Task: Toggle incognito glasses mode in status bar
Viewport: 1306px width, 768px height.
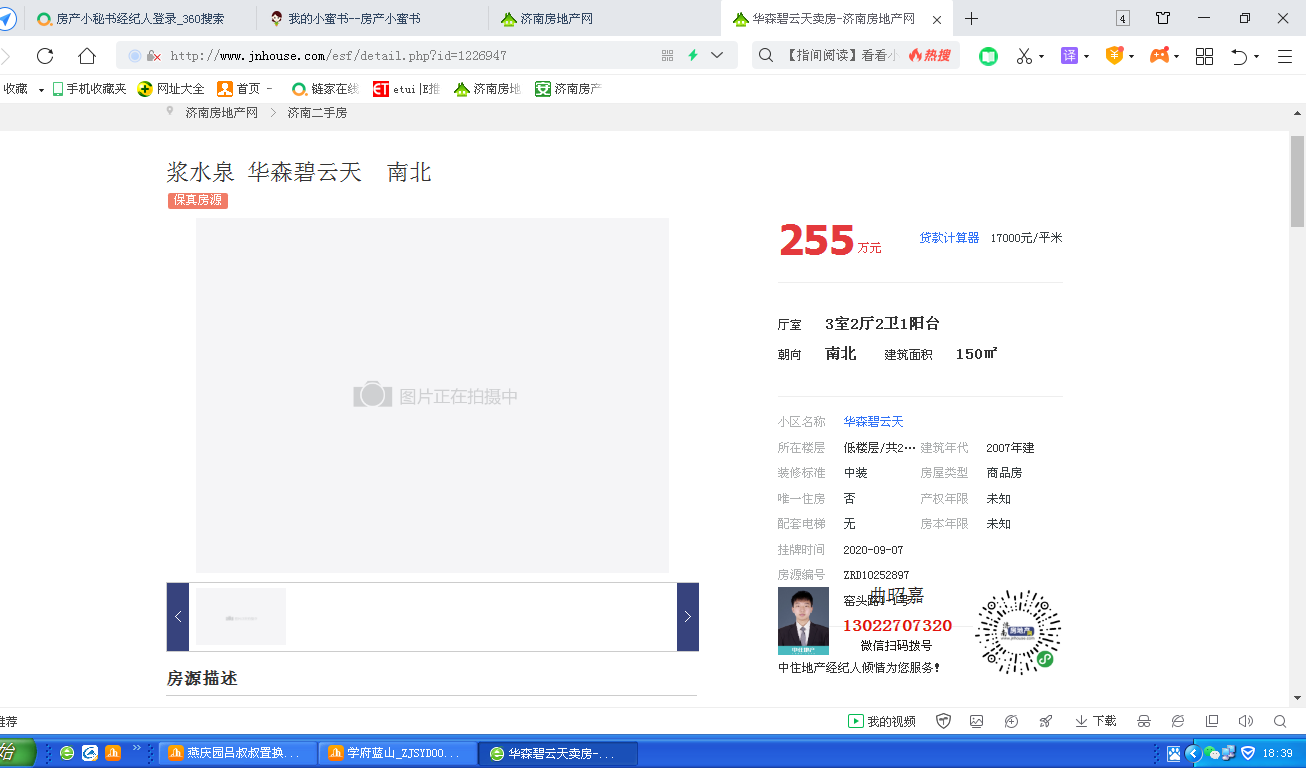Action: point(1143,720)
